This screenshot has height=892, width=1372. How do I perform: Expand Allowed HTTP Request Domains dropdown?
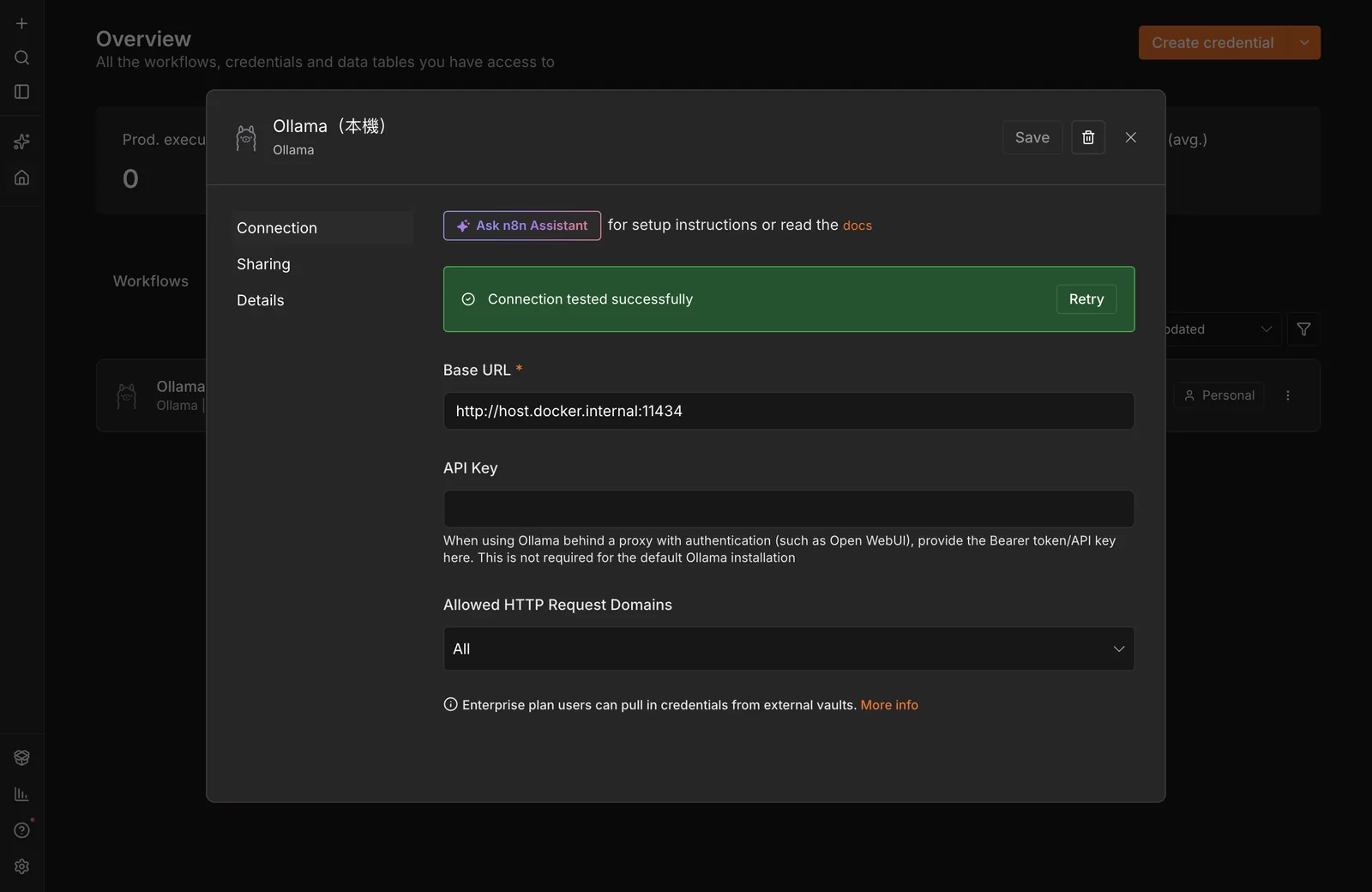click(789, 649)
